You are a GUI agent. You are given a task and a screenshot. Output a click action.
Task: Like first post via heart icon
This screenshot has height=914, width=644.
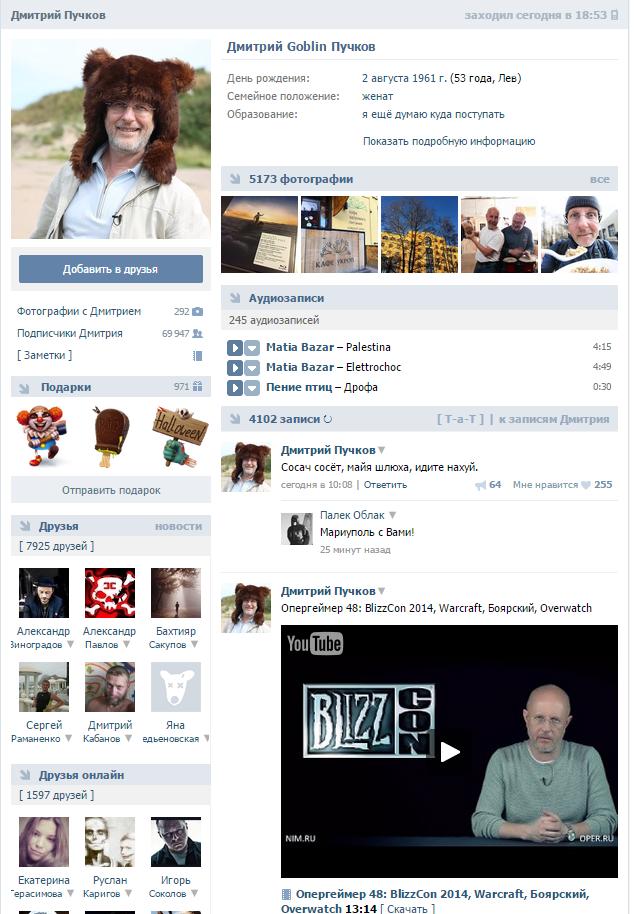click(x=586, y=485)
